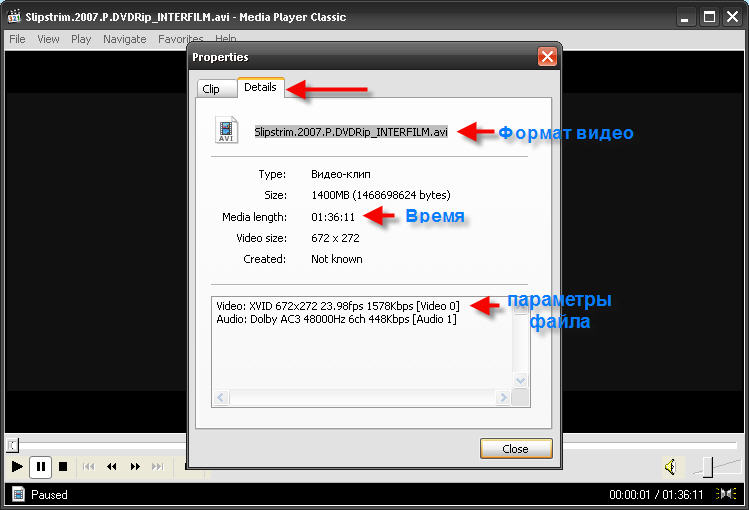Click the media length value 01:36:11
This screenshot has height=510, width=749.
(x=333, y=217)
